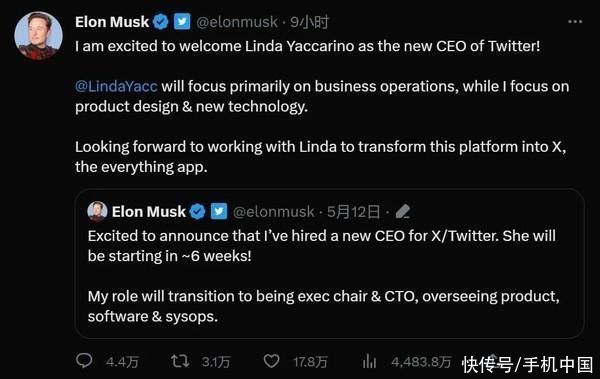
Task: Click the retweet arrows icon
Action: click(180, 361)
